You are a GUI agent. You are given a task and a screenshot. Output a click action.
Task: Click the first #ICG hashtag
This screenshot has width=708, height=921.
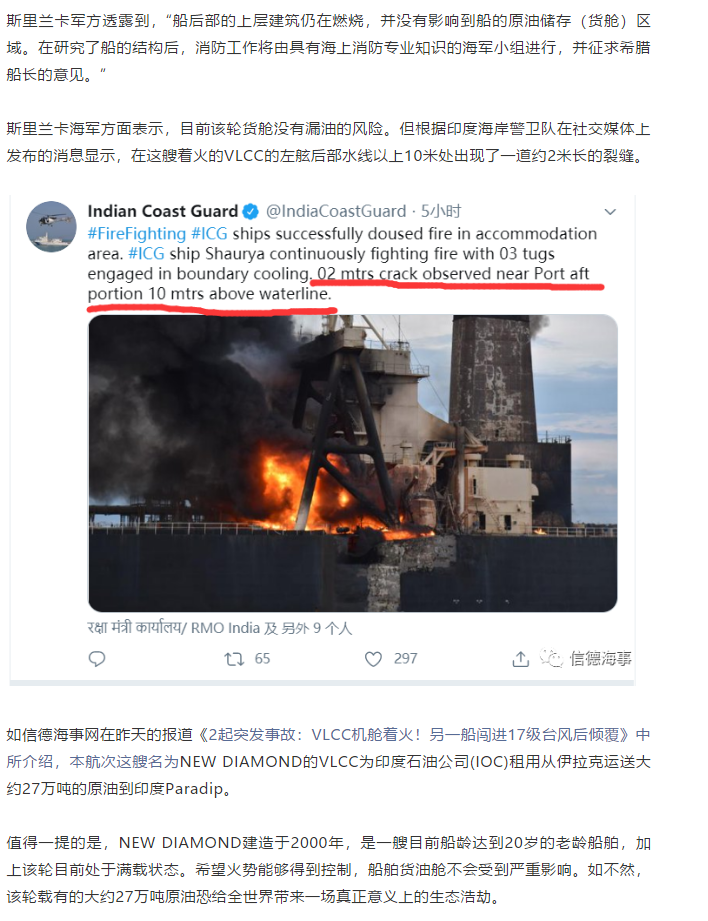coord(209,234)
